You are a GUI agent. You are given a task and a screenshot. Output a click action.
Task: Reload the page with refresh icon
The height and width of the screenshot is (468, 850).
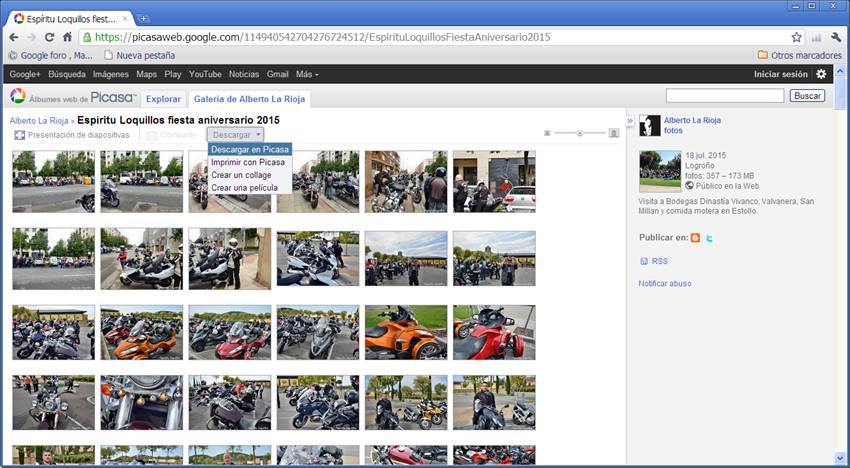pyautogui.click(x=49, y=37)
